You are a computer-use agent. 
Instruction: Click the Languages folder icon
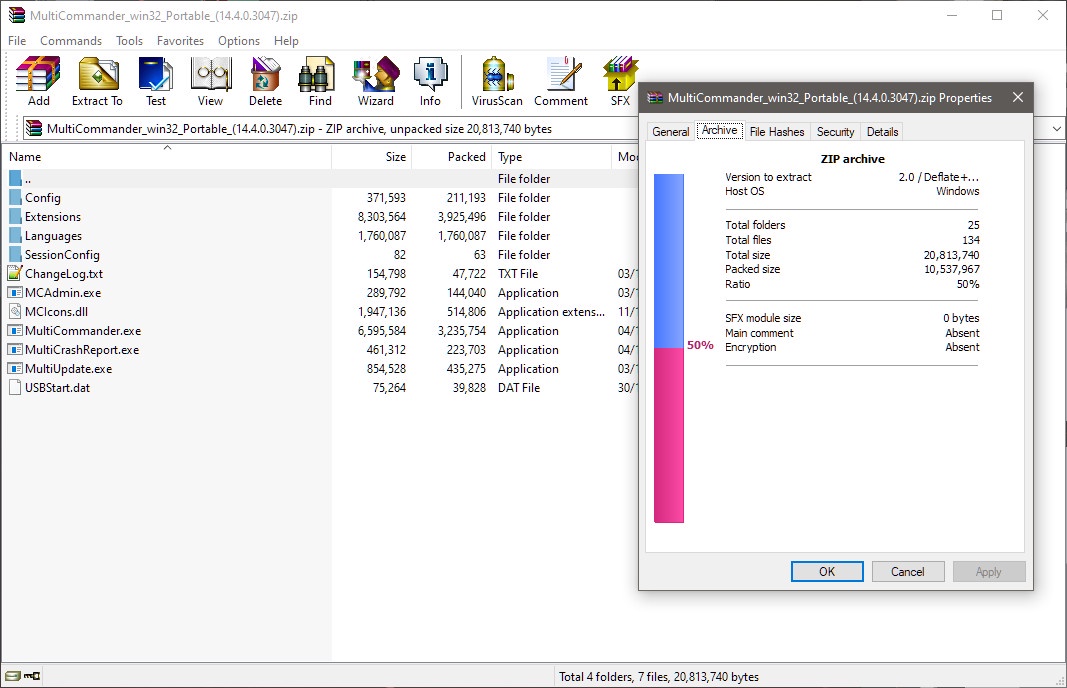(x=16, y=235)
